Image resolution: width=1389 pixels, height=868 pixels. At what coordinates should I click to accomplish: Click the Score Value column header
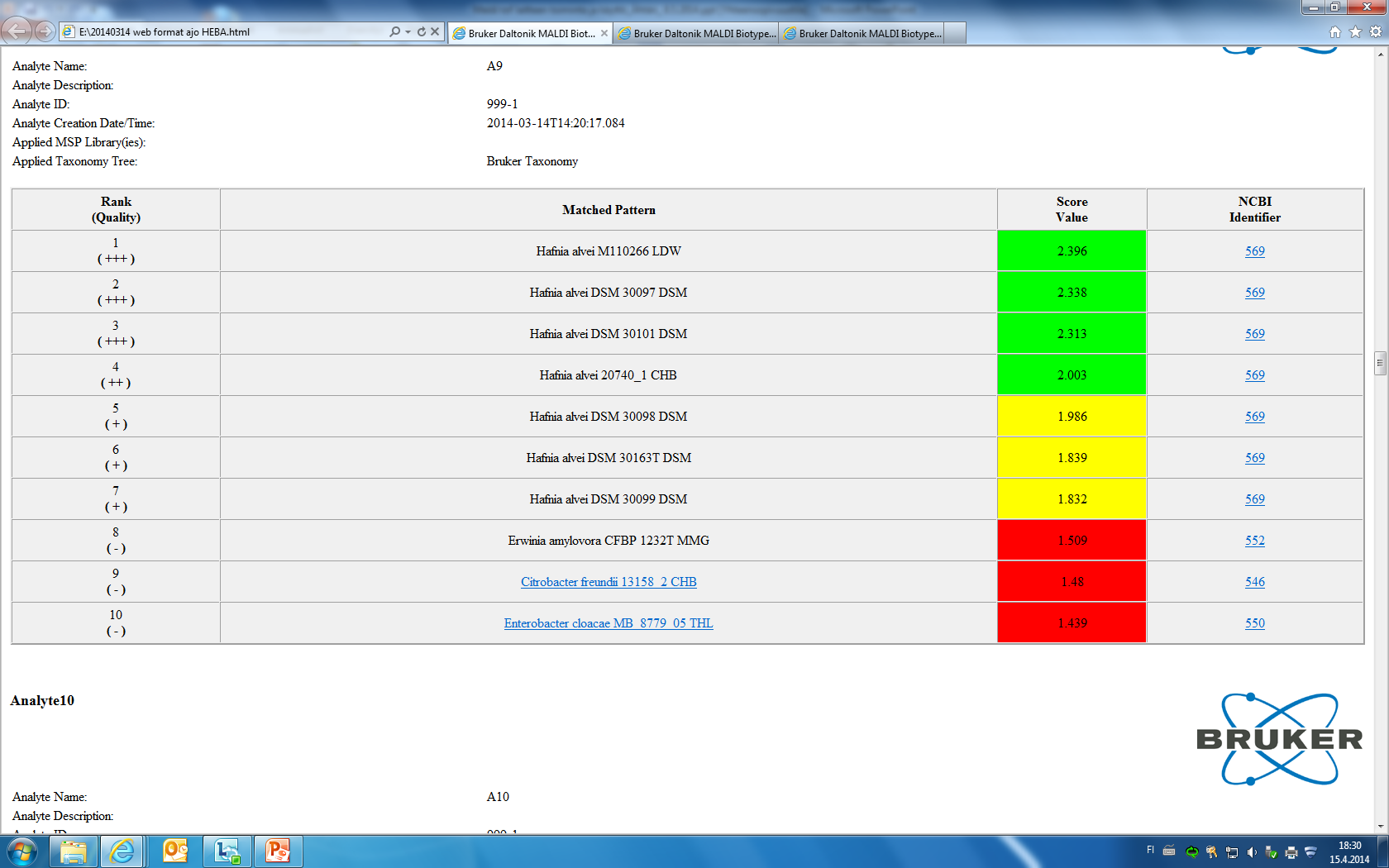(x=1072, y=210)
